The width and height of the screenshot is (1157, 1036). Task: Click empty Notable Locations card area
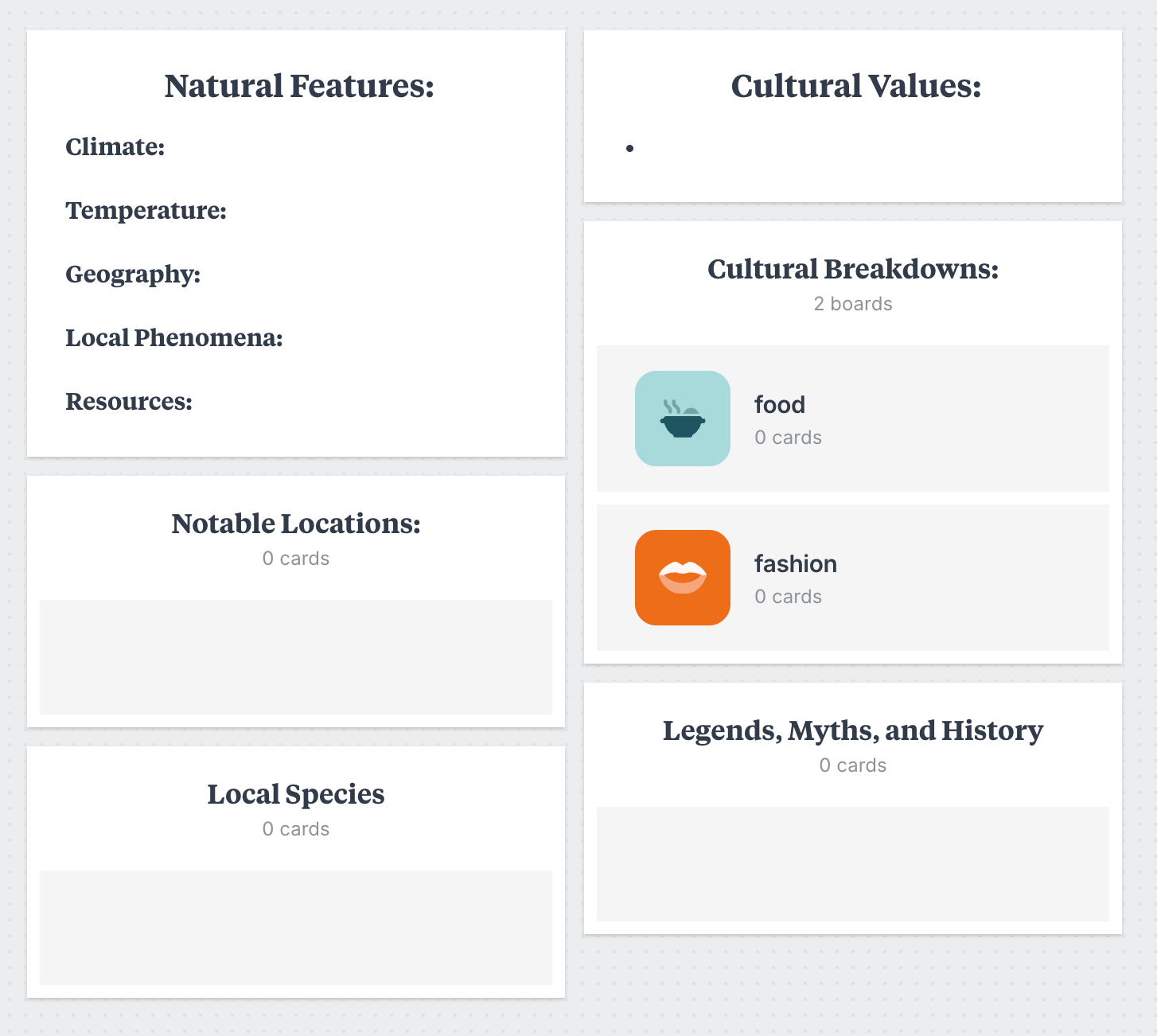296,657
